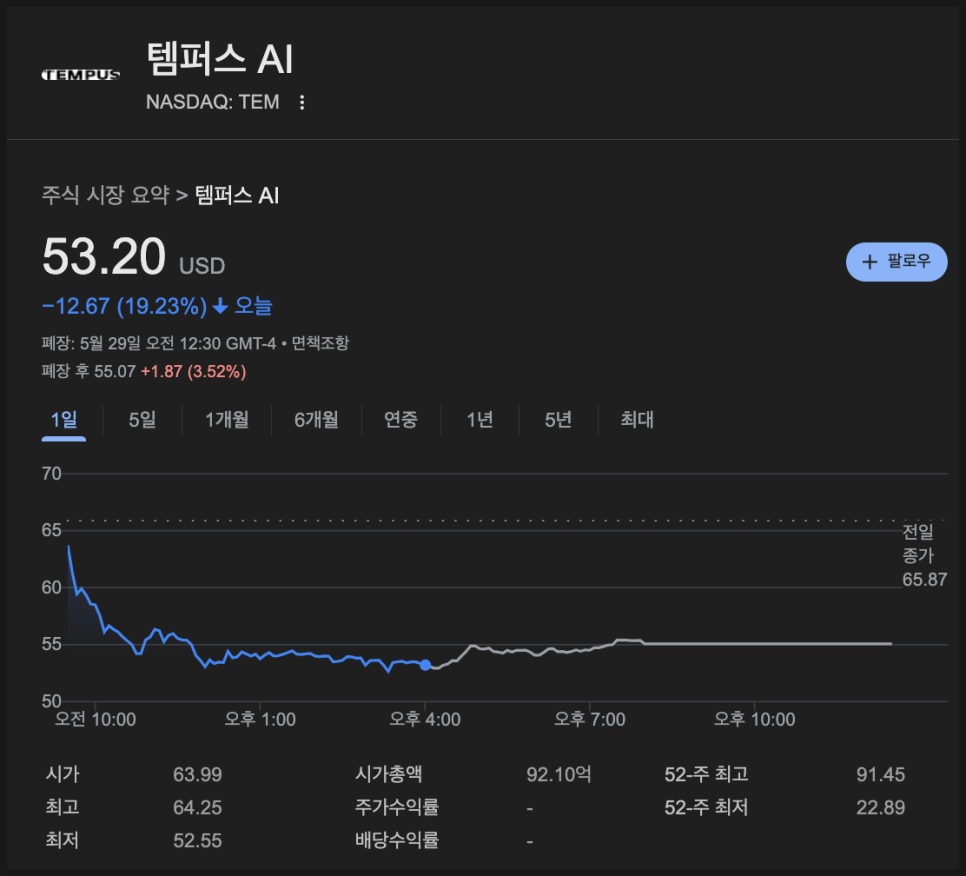The image size is (966, 876).
Task: Click the 오전 10:00 axis label
Action: click(95, 720)
